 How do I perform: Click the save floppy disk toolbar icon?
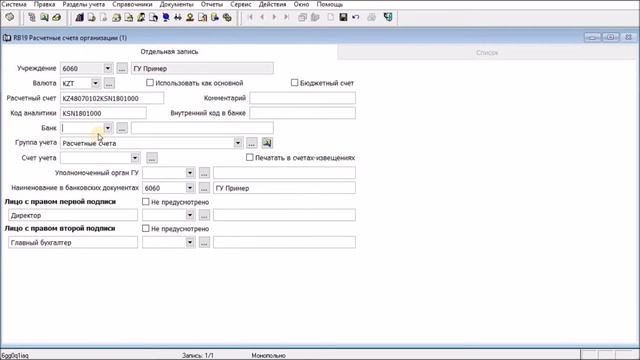tap(343, 17)
